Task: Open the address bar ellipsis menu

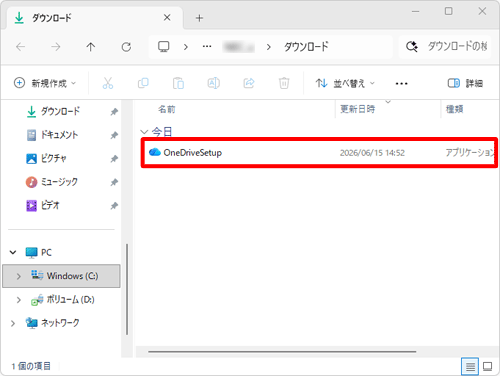Action: pos(207,47)
